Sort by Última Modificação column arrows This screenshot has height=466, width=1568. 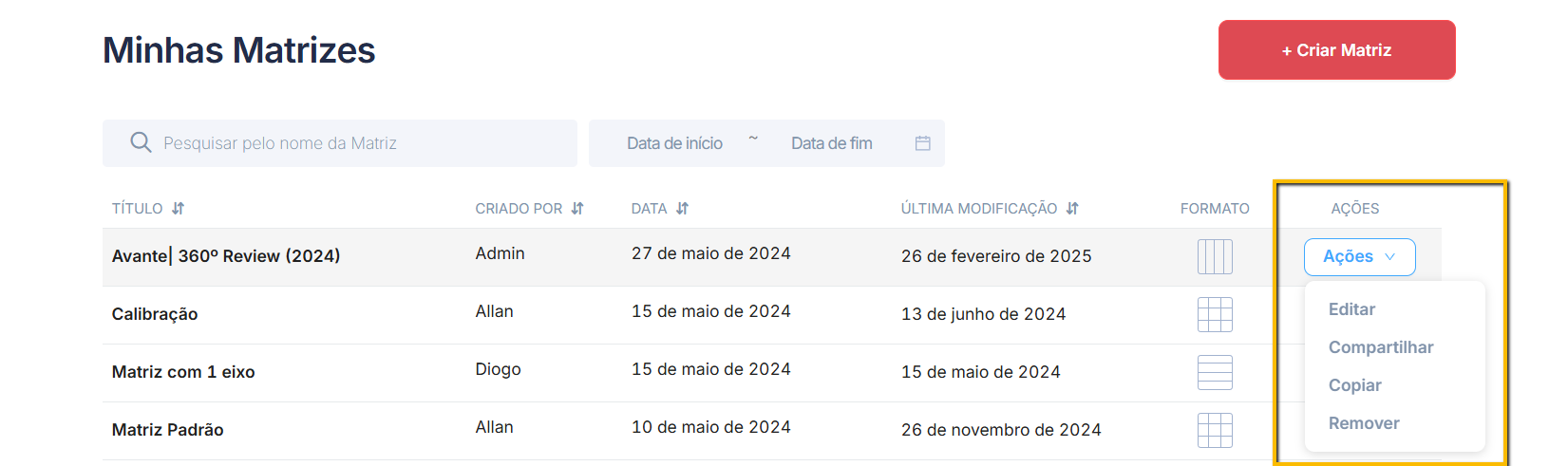(1072, 209)
